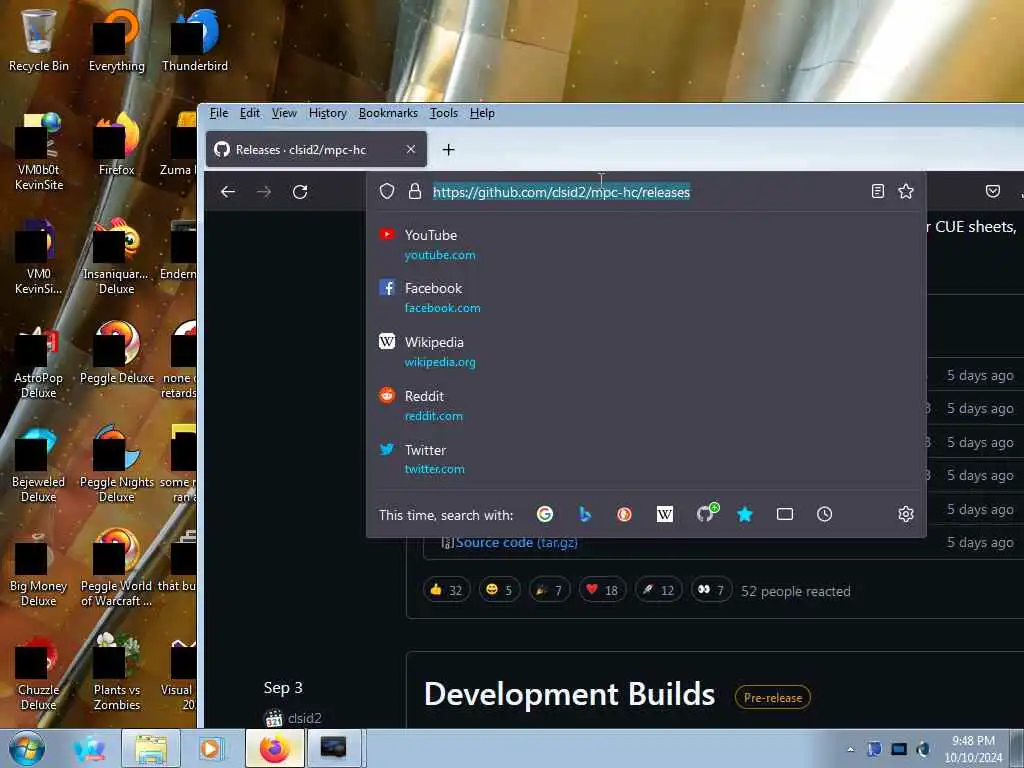
Task: Bookmark this page with the star icon
Action: tap(906, 191)
